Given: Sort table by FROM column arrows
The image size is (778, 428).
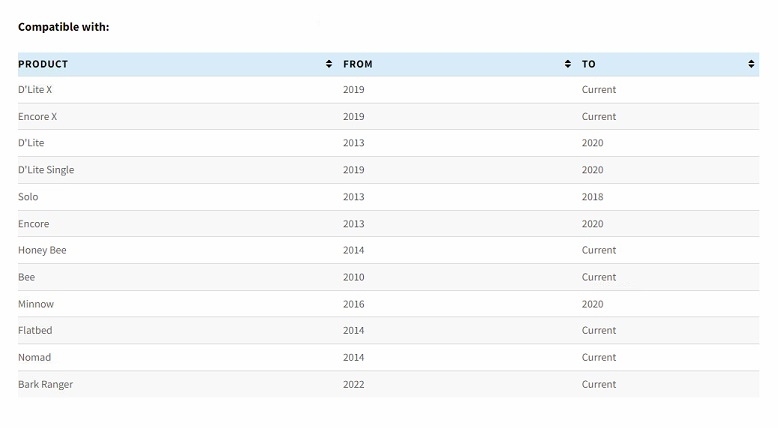Looking at the screenshot, I should click(x=567, y=64).
